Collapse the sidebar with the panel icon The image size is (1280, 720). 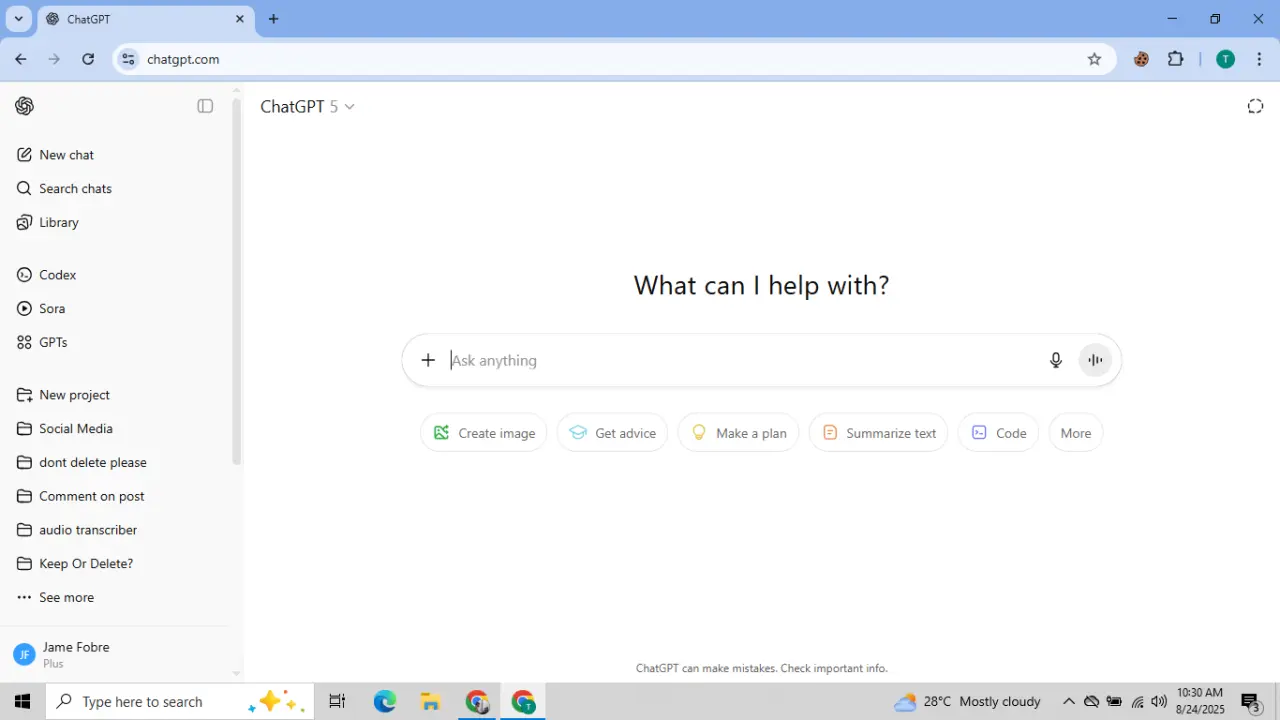[x=205, y=106]
